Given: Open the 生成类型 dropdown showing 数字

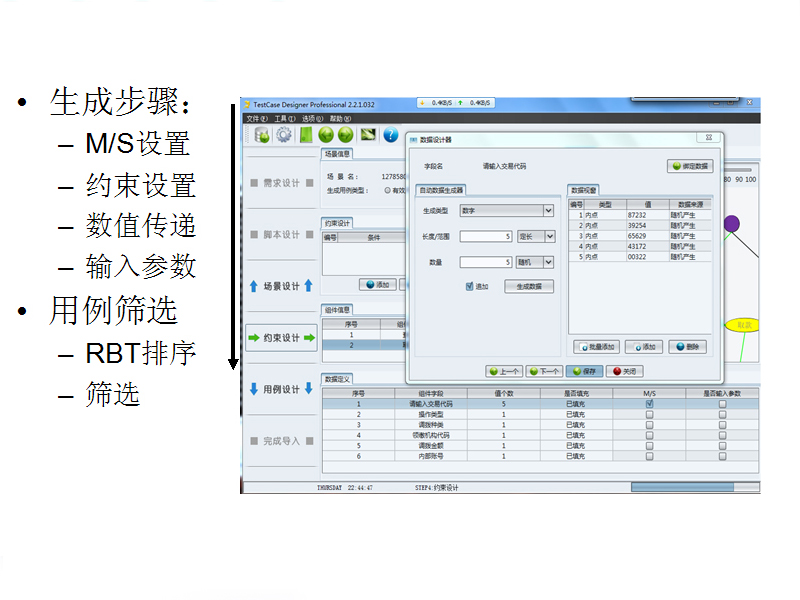Looking at the screenshot, I should [x=548, y=211].
